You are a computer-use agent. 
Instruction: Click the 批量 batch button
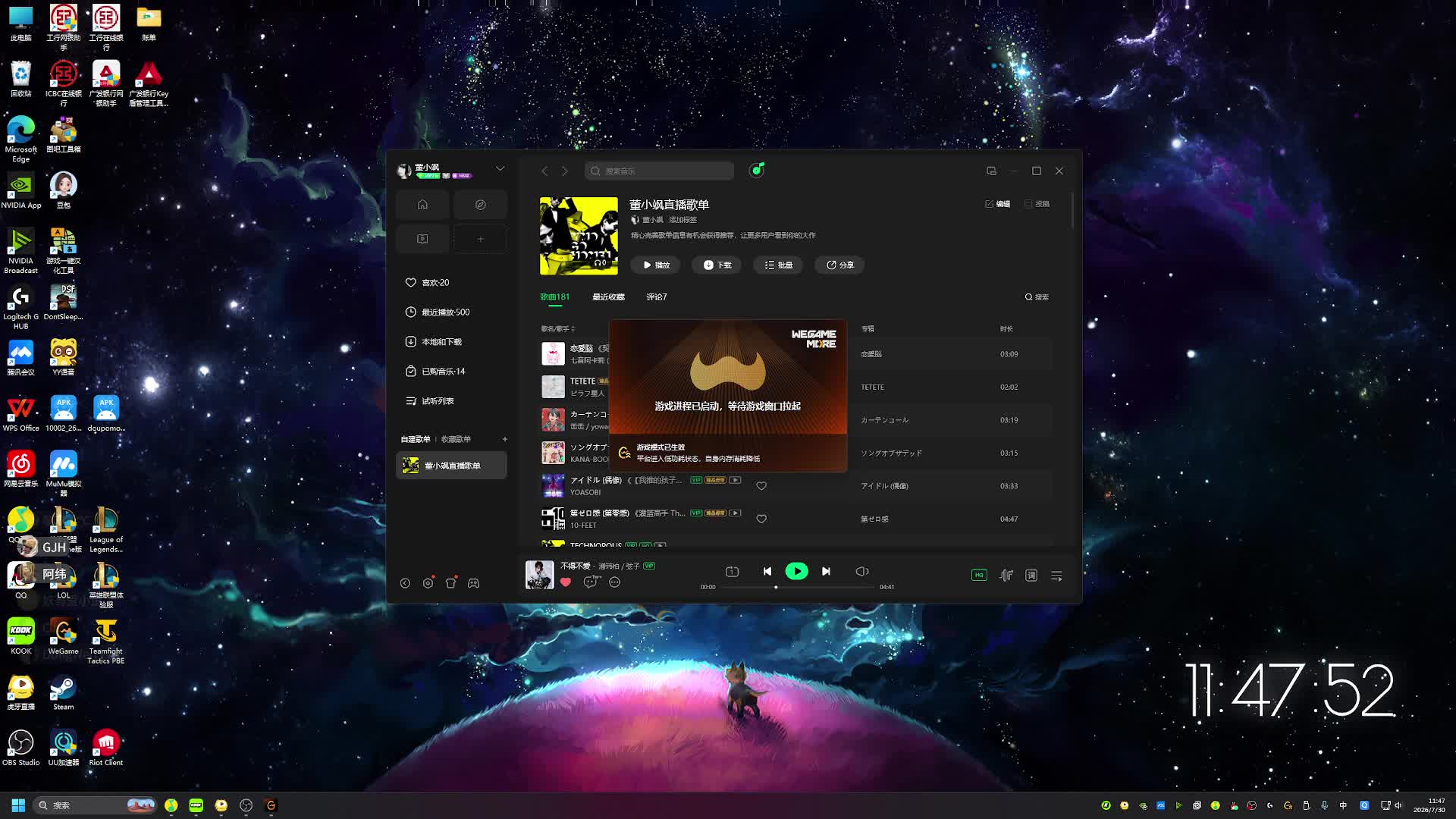pyautogui.click(x=778, y=265)
